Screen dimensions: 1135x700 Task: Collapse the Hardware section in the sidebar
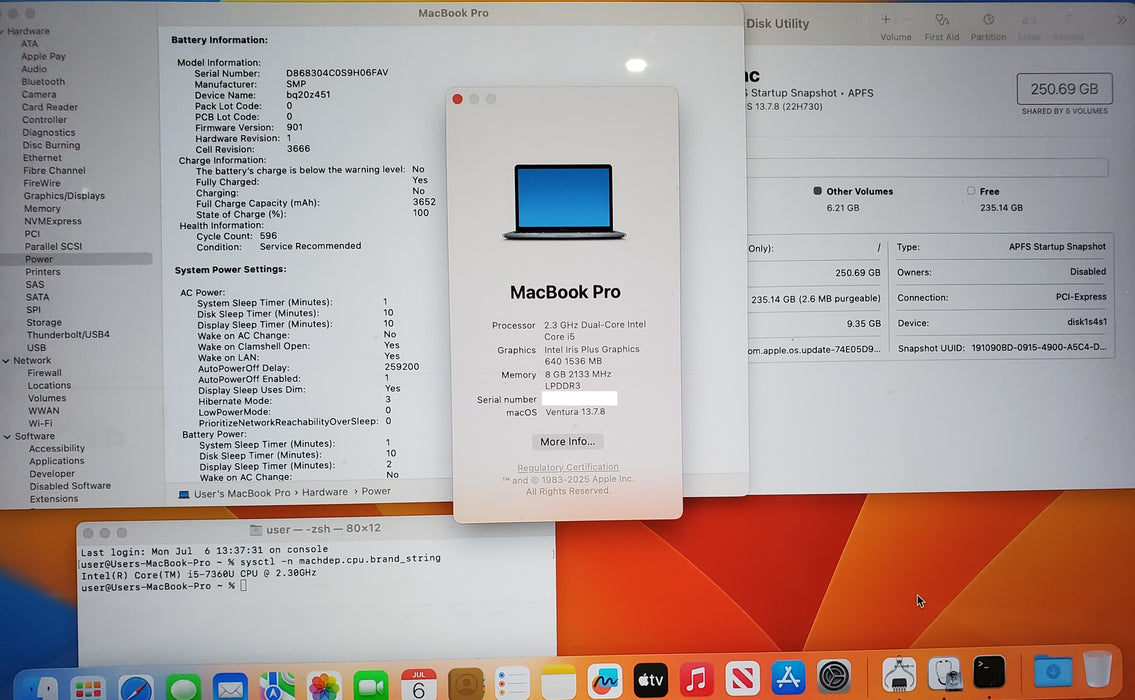[3, 31]
